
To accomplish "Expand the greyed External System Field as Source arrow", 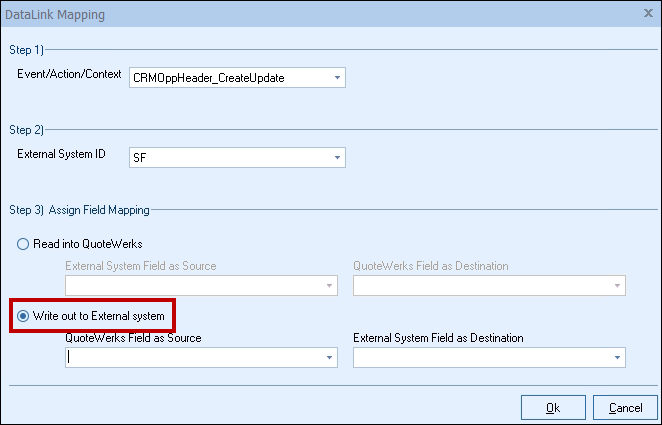I will pos(329,285).
